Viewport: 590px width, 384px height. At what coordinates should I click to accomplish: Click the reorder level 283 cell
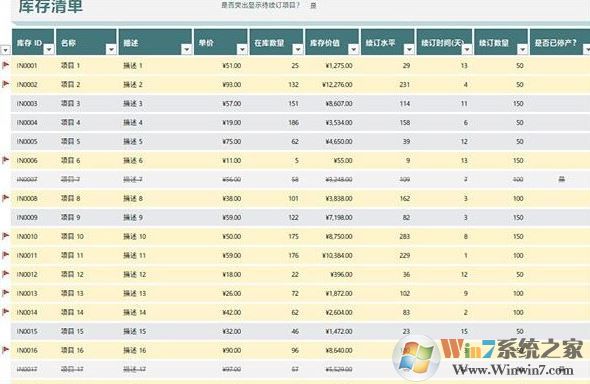pyautogui.click(x=405, y=236)
